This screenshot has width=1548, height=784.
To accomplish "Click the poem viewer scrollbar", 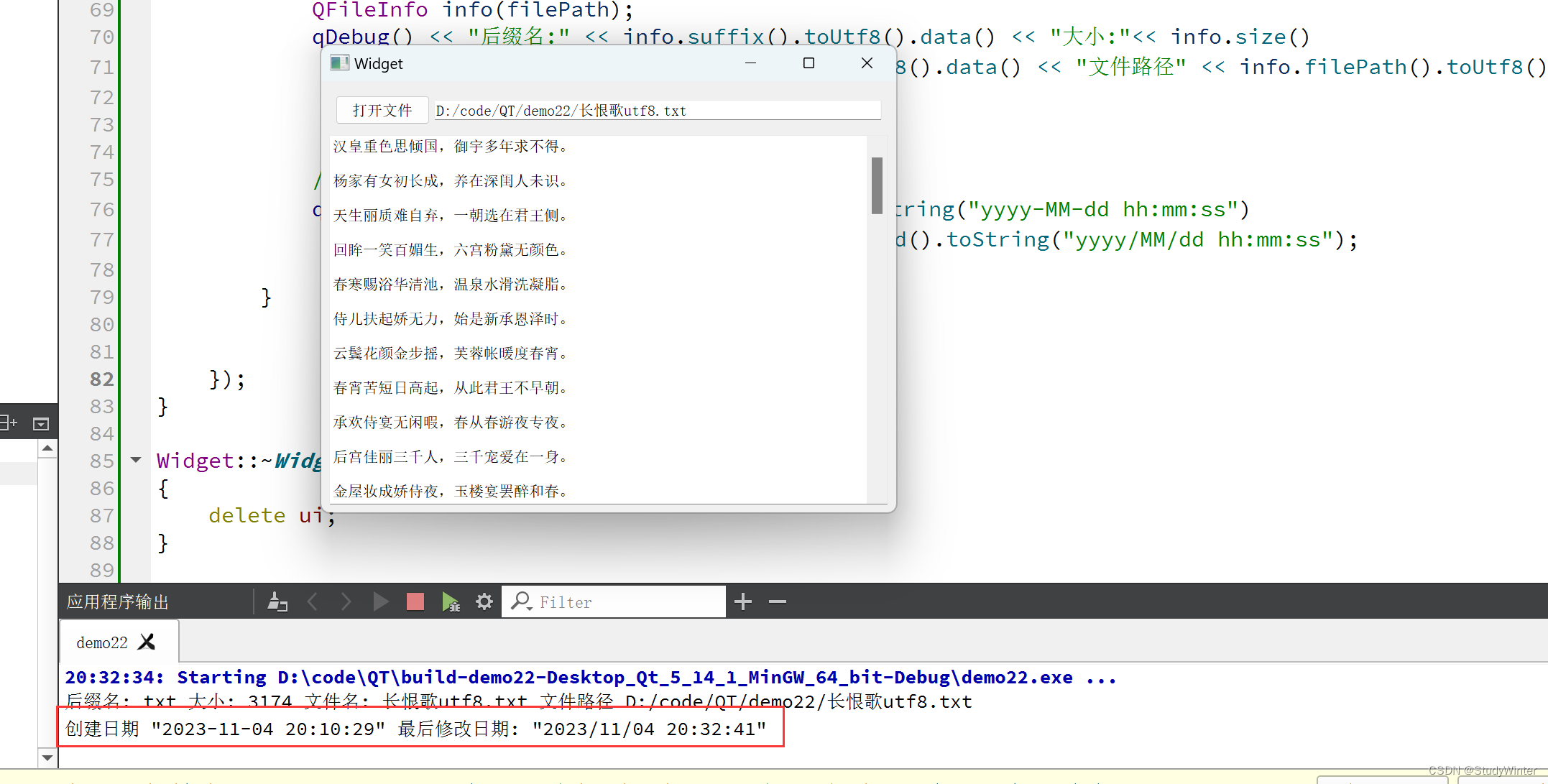I will click(876, 185).
